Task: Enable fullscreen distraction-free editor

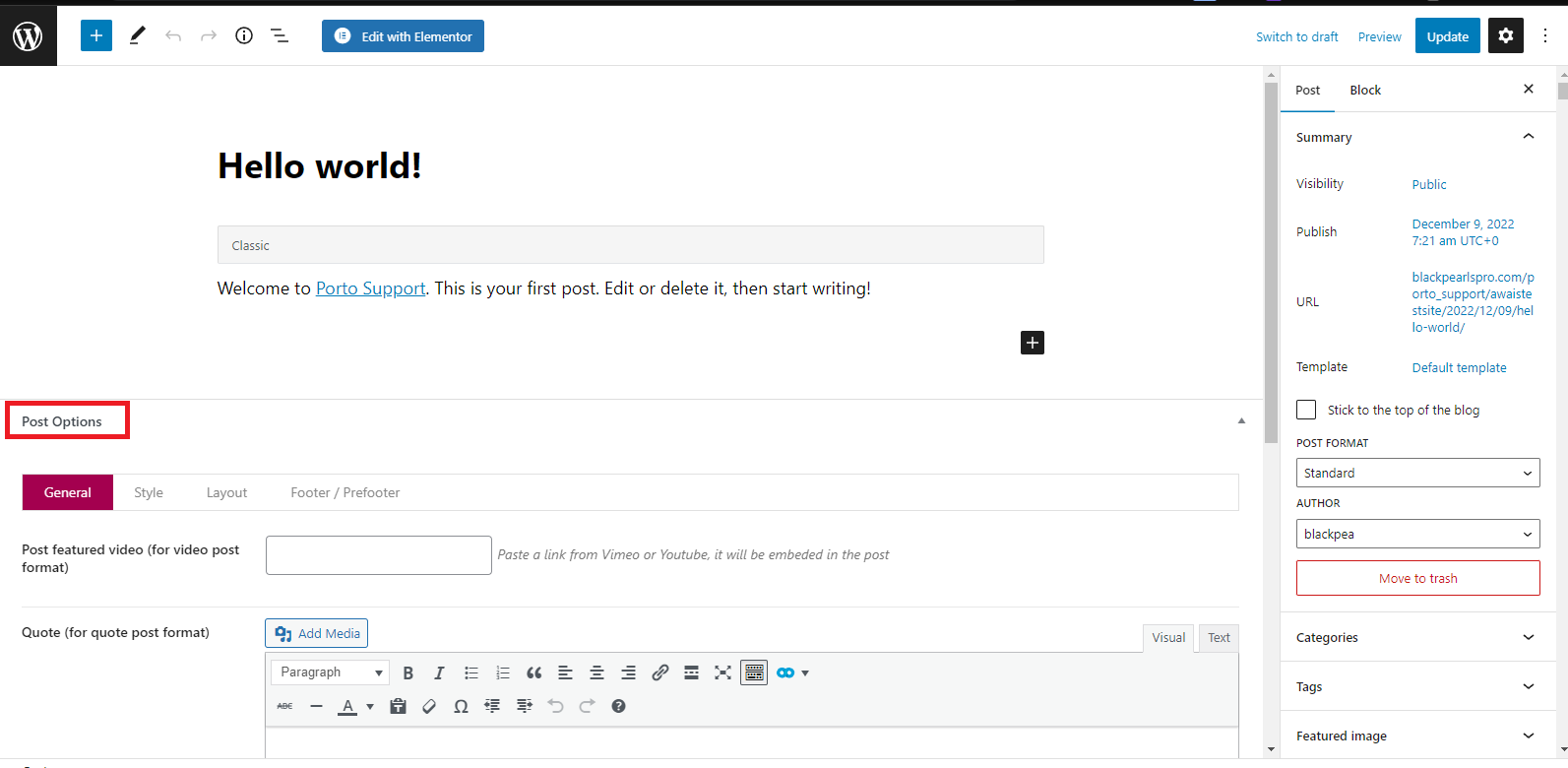Action: tap(723, 672)
